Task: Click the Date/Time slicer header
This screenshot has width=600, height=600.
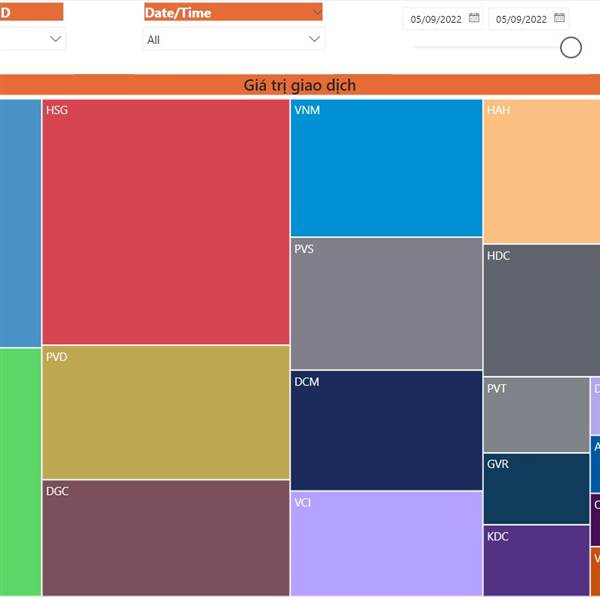Action: [233, 12]
